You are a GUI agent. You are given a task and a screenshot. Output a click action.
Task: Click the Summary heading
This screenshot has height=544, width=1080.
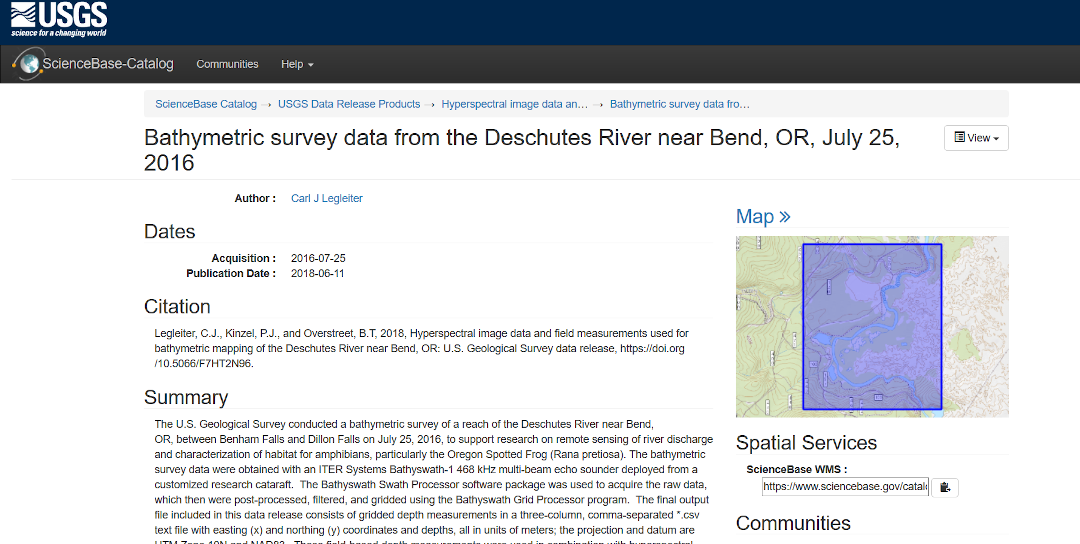[186, 397]
